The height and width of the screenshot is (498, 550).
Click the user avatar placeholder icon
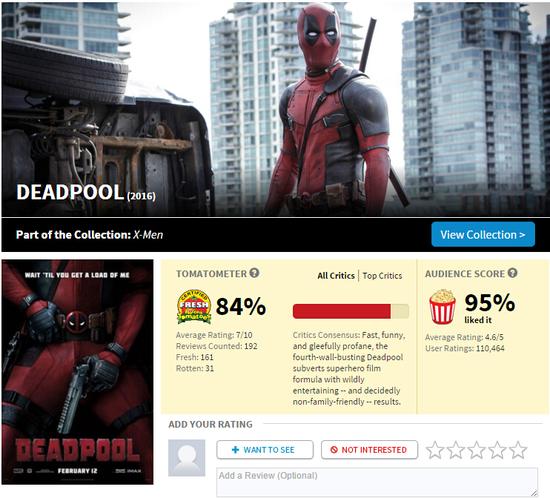click(x=187, y=458)
